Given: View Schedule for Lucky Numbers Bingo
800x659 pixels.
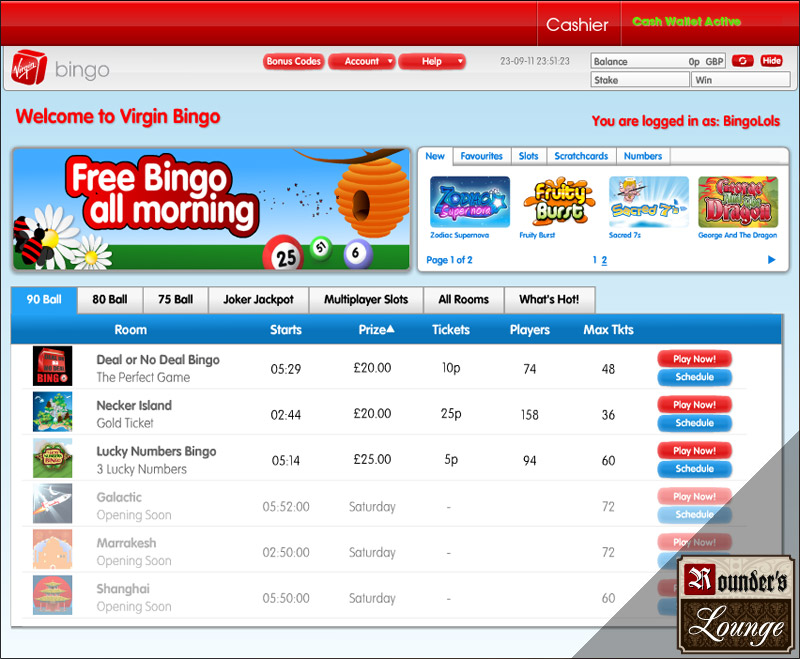Looking at the screenshot, I should (x=694, y=469).
